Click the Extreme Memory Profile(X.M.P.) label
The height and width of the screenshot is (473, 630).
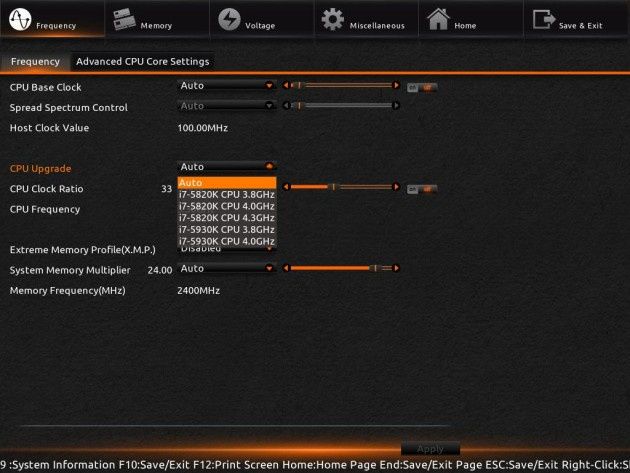coord(83,250)
